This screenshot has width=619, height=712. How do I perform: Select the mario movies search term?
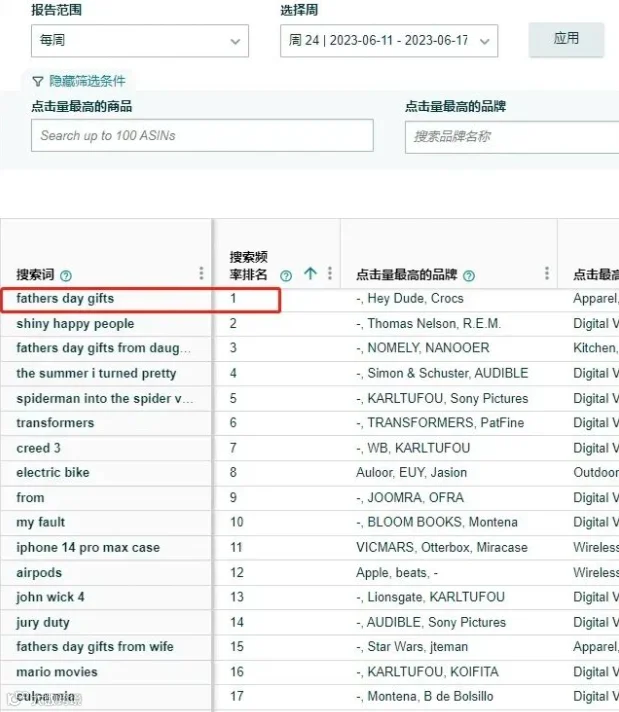pyautogui.click(x=57, y=672)
